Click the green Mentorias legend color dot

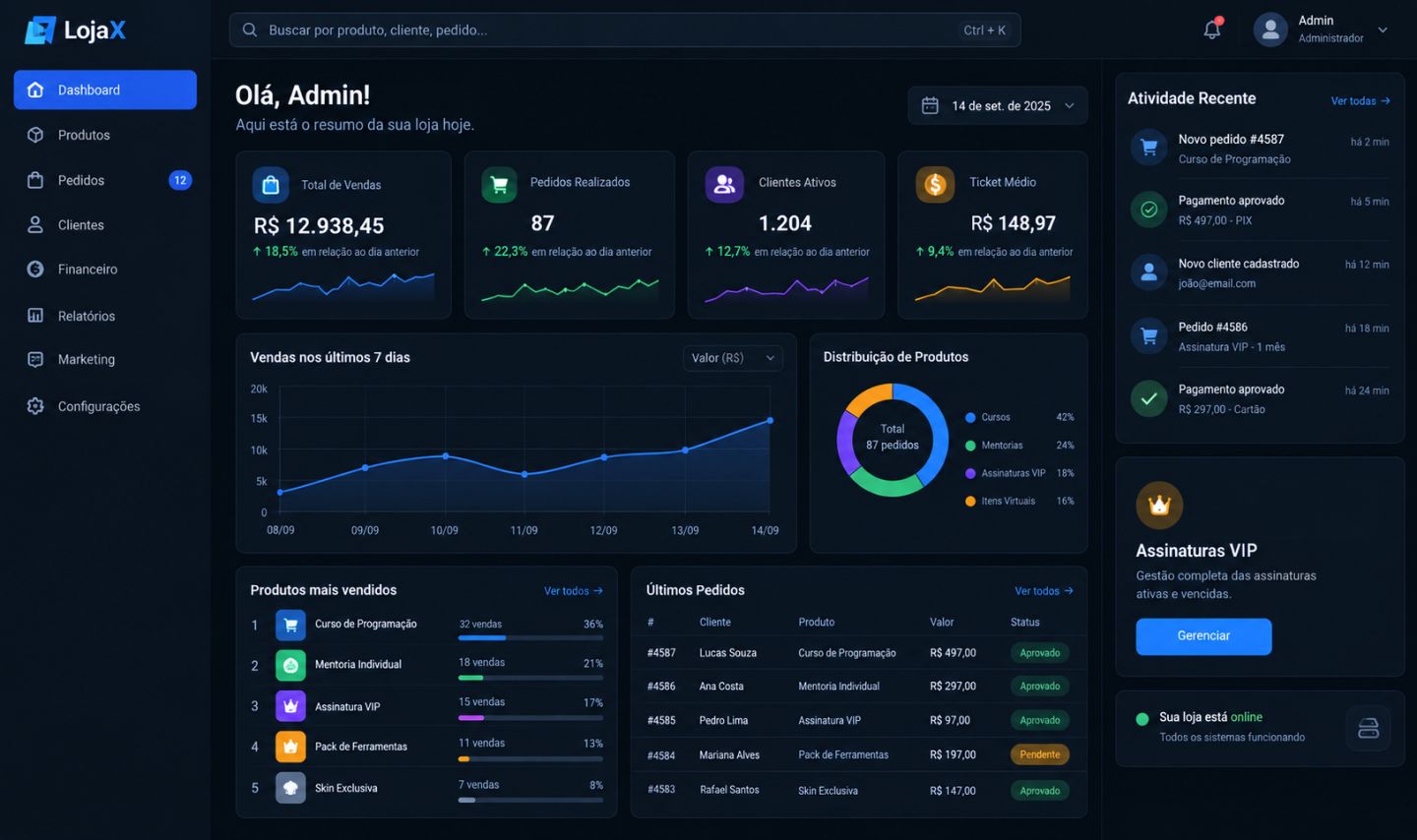coord(970,446)
